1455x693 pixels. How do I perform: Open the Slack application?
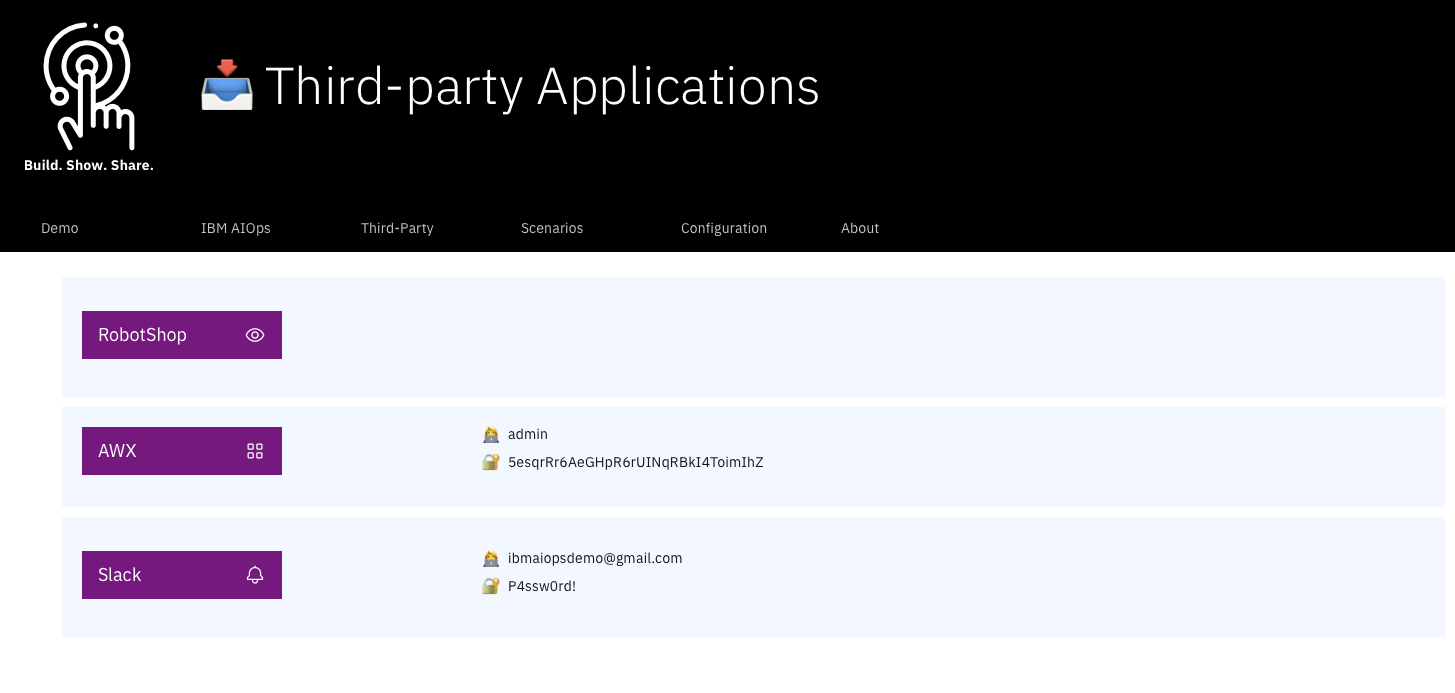(x=182, y=575)
